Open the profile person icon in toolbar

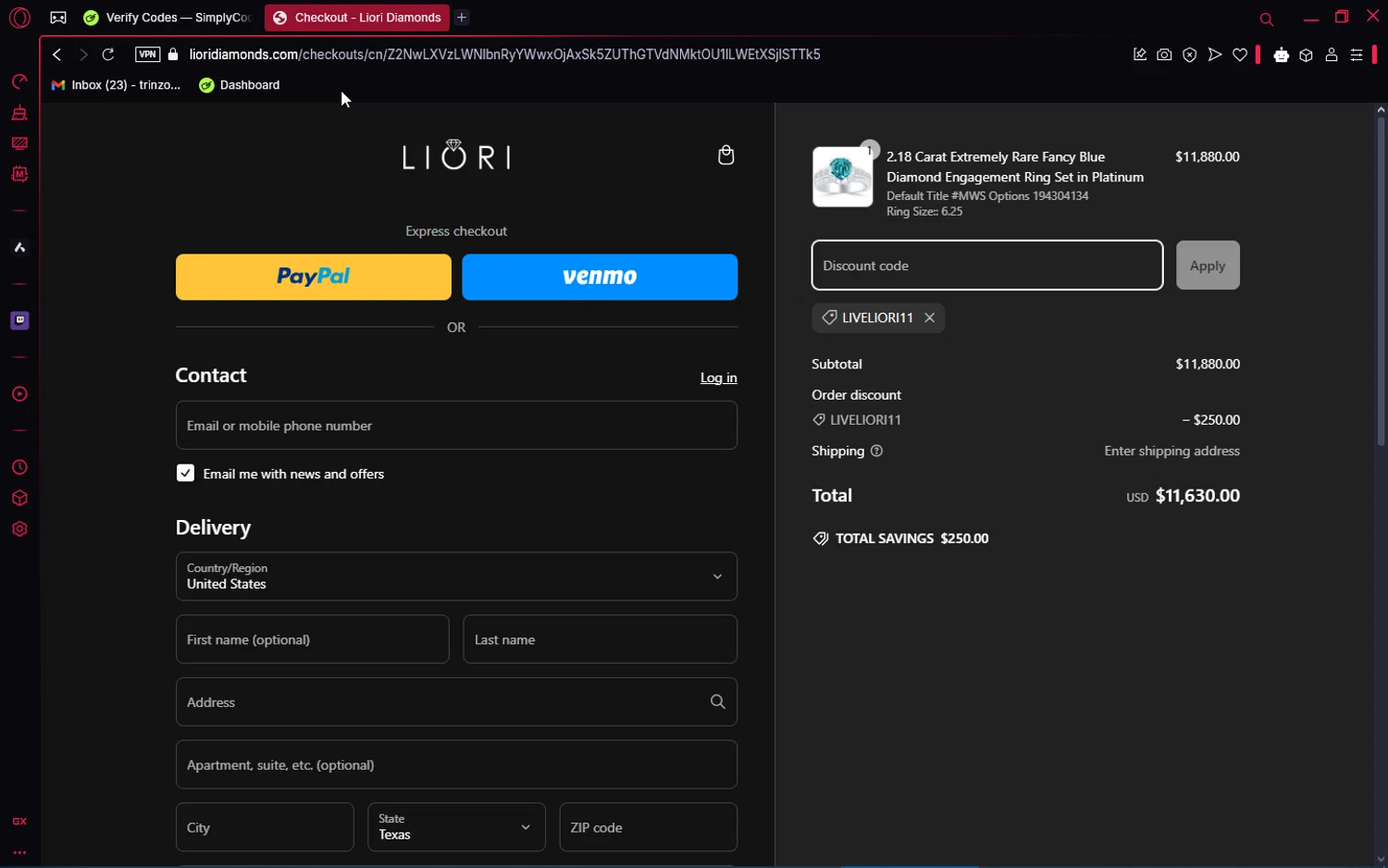(1332, 55)
